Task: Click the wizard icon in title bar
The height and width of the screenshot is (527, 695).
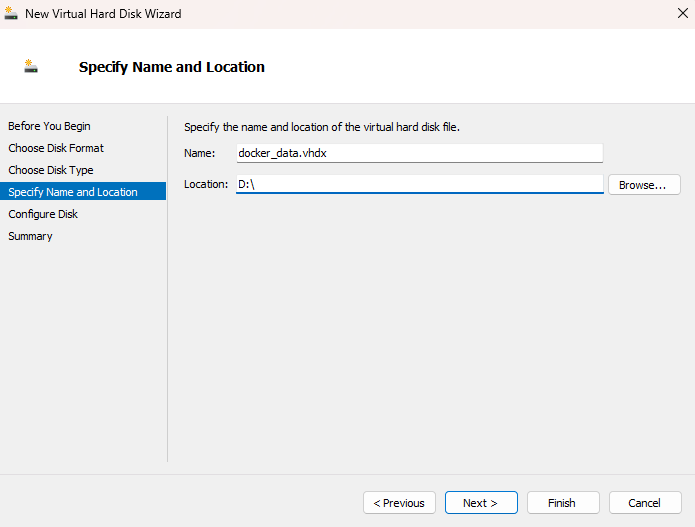Action: 11,13
